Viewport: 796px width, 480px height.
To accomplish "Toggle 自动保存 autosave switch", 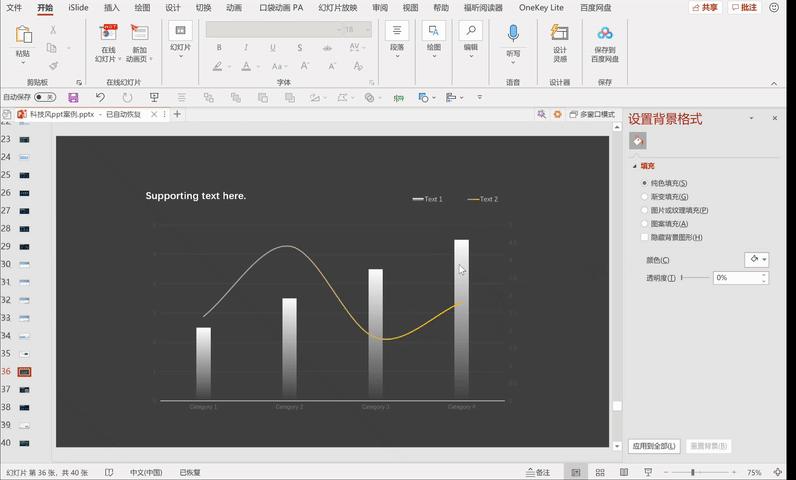I will pos(45,97).
